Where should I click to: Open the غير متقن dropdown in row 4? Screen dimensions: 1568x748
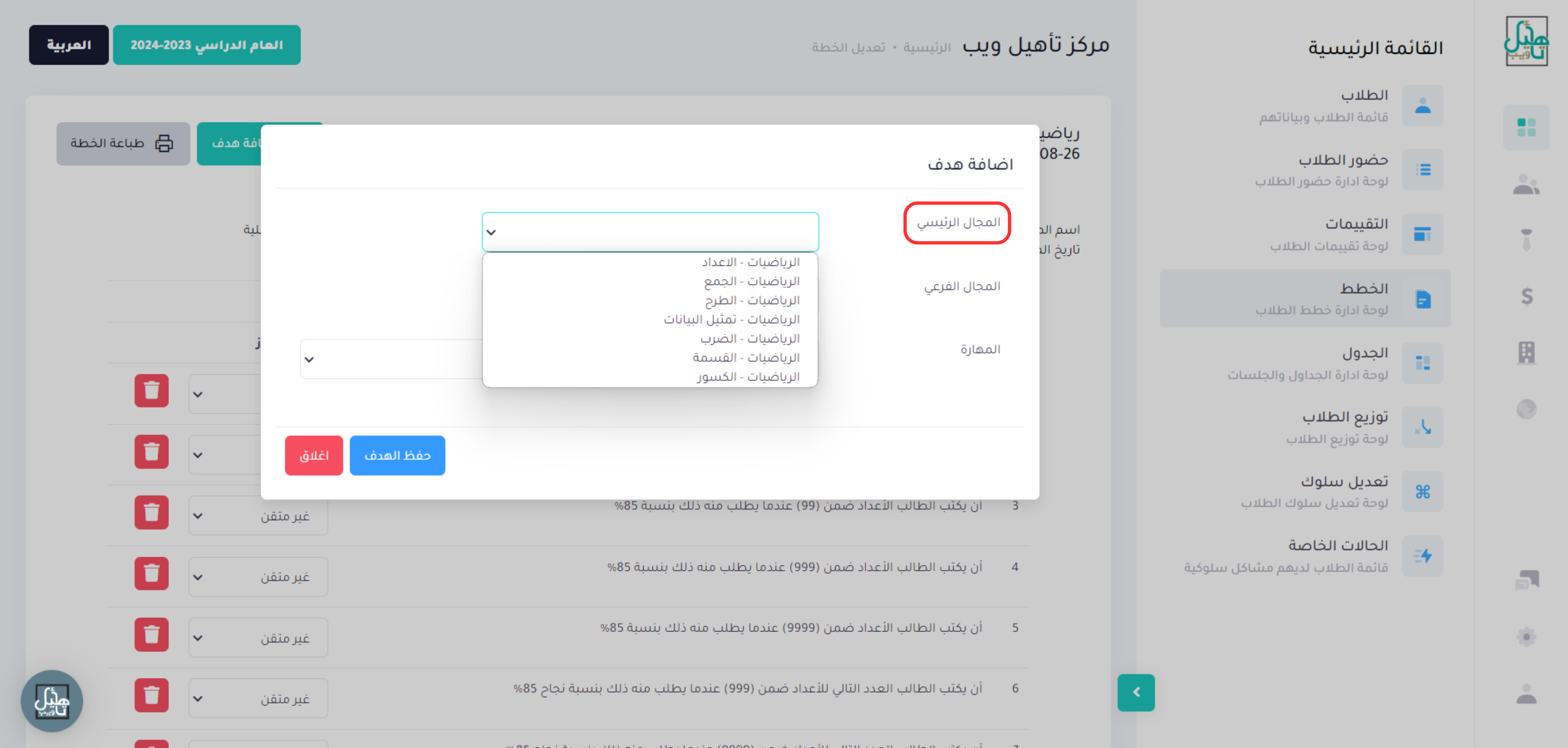pos(258,576)
